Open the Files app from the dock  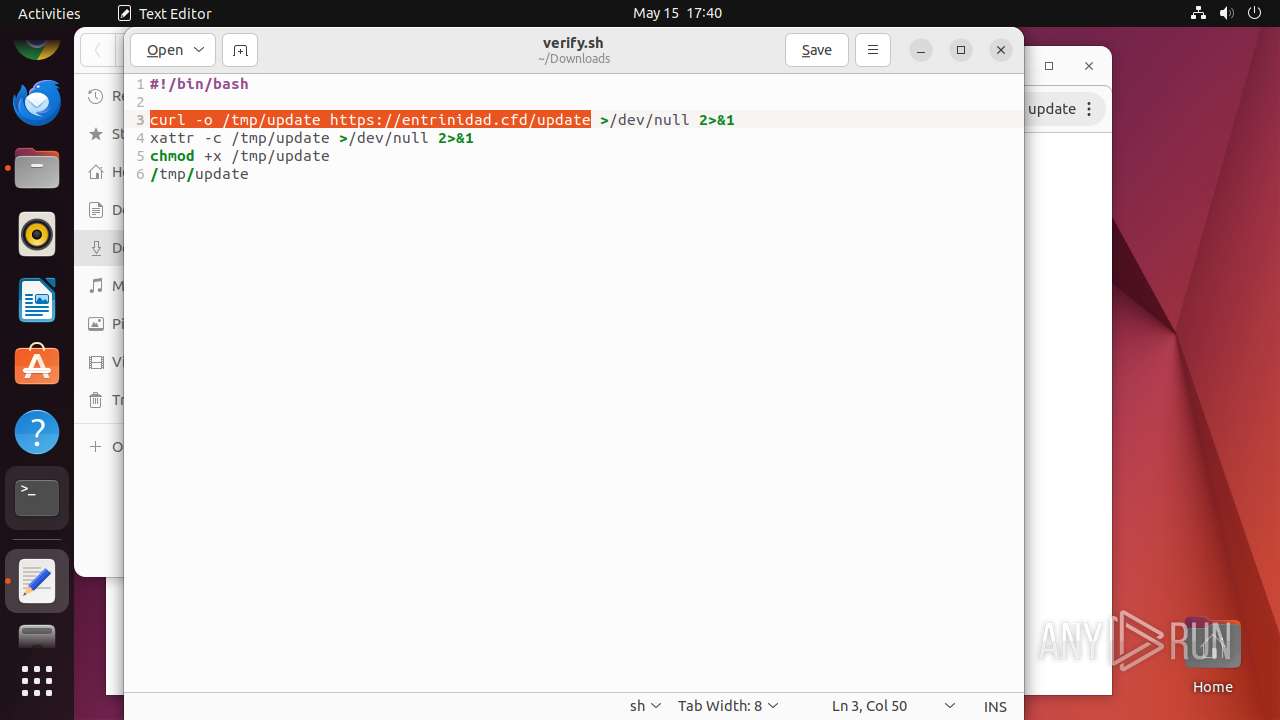37,168
